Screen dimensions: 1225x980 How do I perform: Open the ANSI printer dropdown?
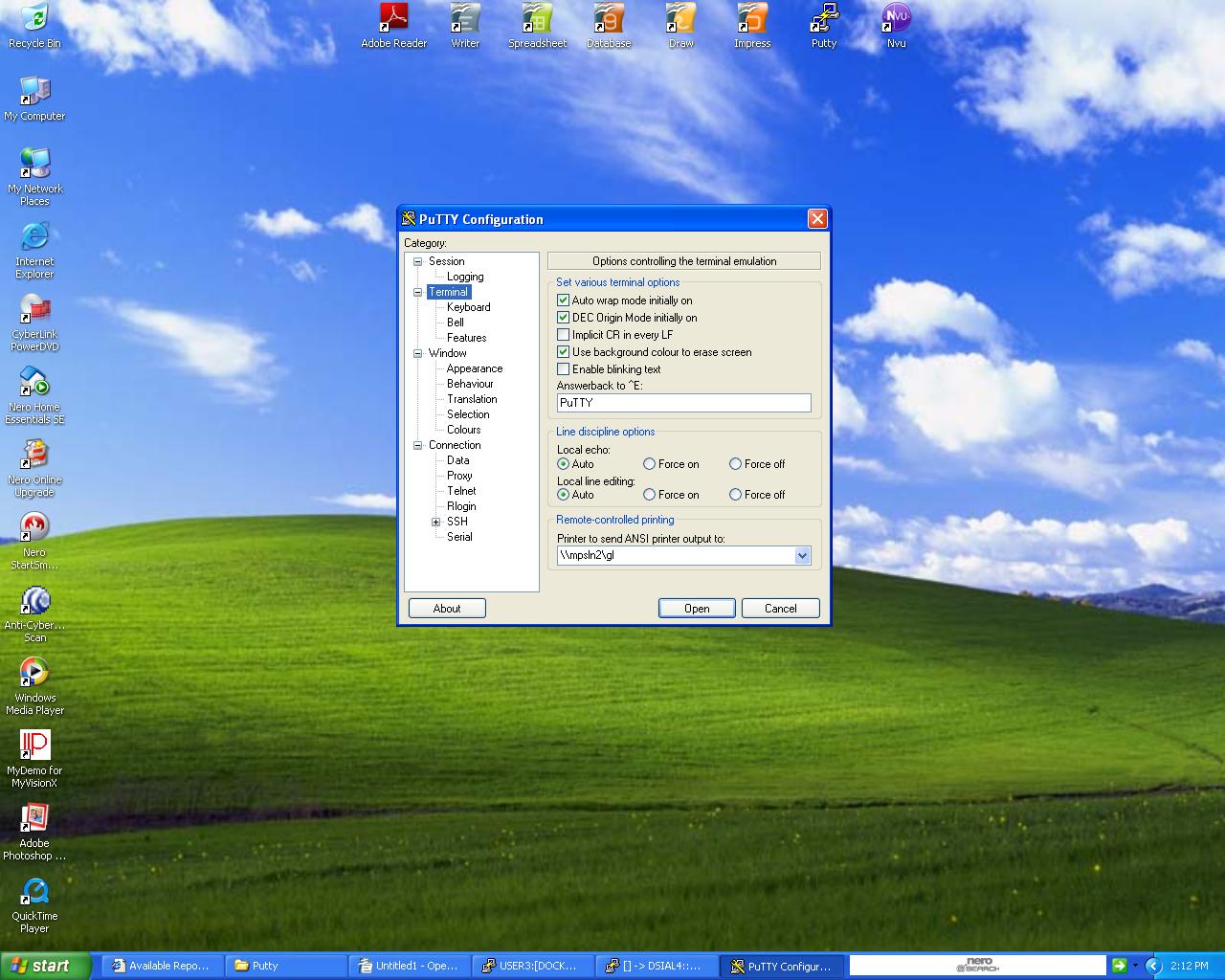pos(802,555)
